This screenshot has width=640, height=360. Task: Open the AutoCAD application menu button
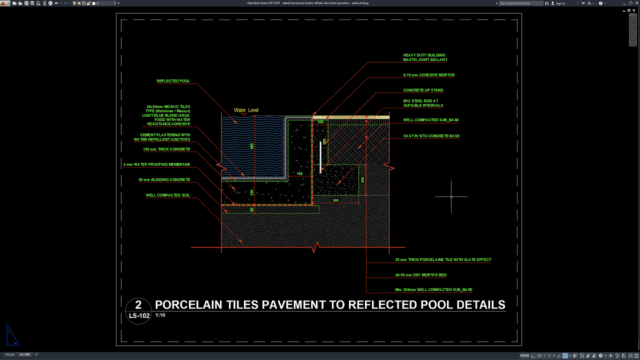pos(5,3)
